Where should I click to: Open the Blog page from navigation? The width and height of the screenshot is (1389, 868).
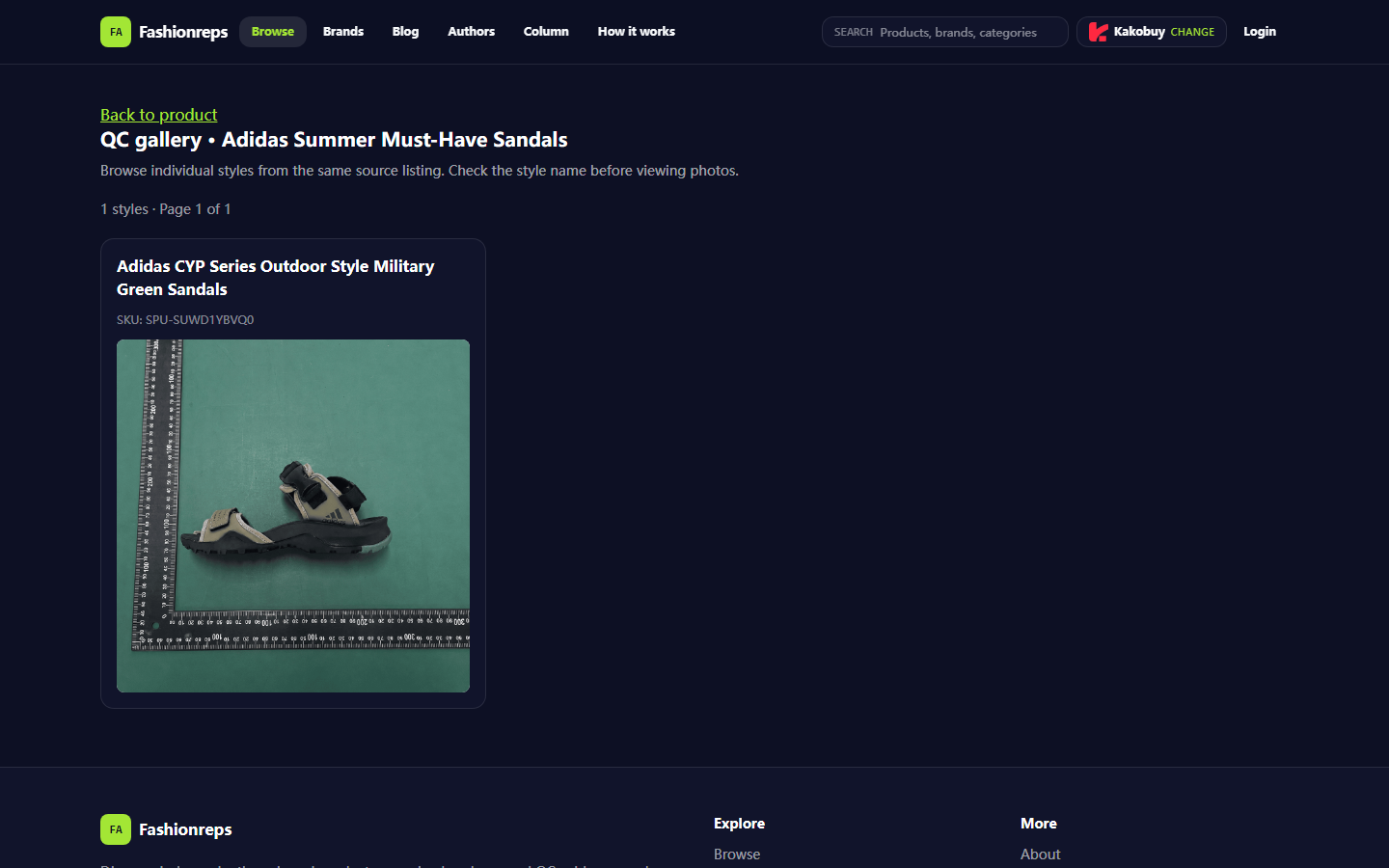405,32
